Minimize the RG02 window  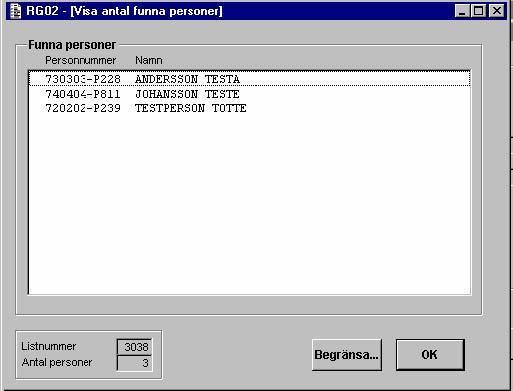click(x=462, y=11)
